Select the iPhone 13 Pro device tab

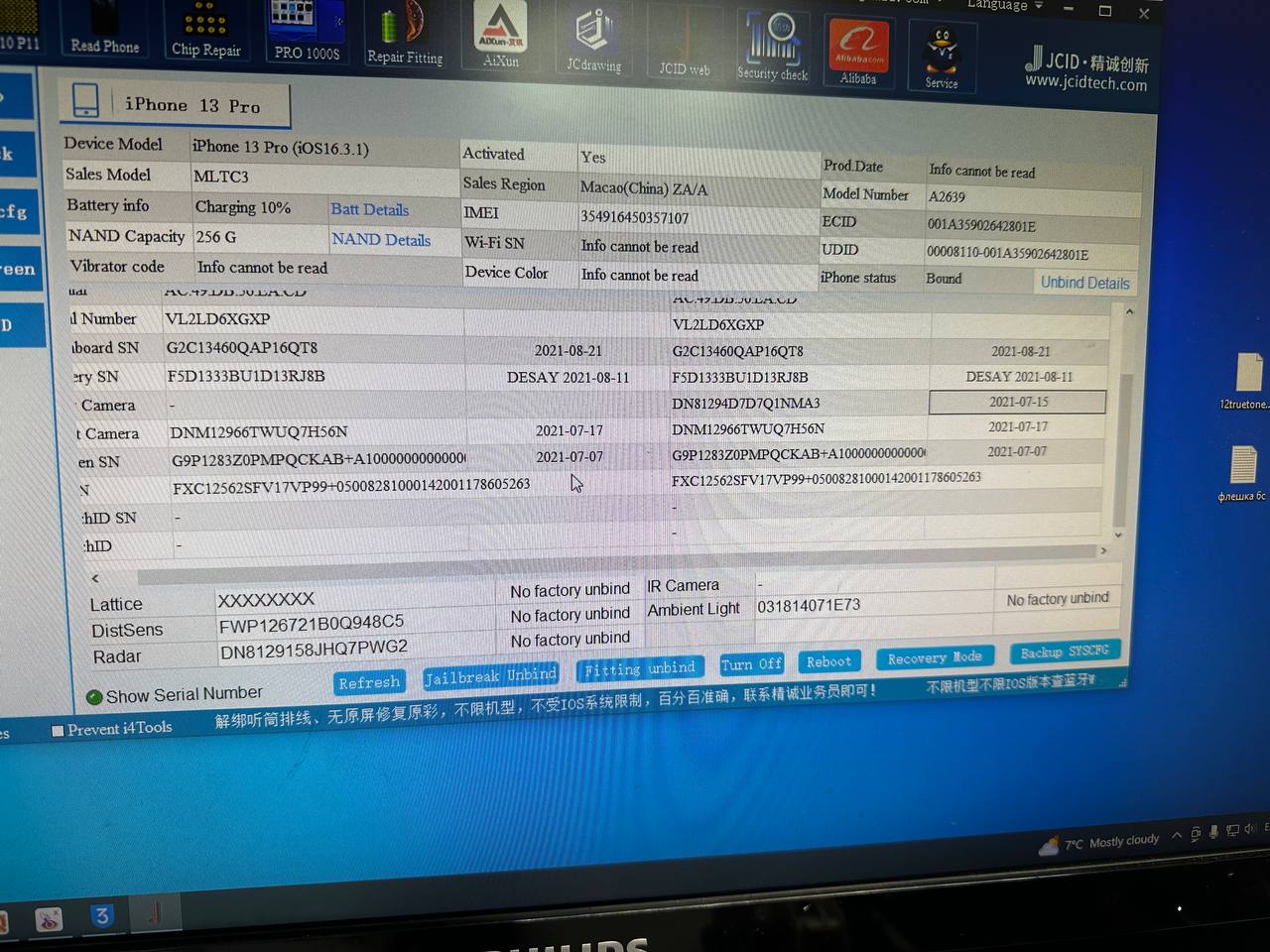point(176,103)
